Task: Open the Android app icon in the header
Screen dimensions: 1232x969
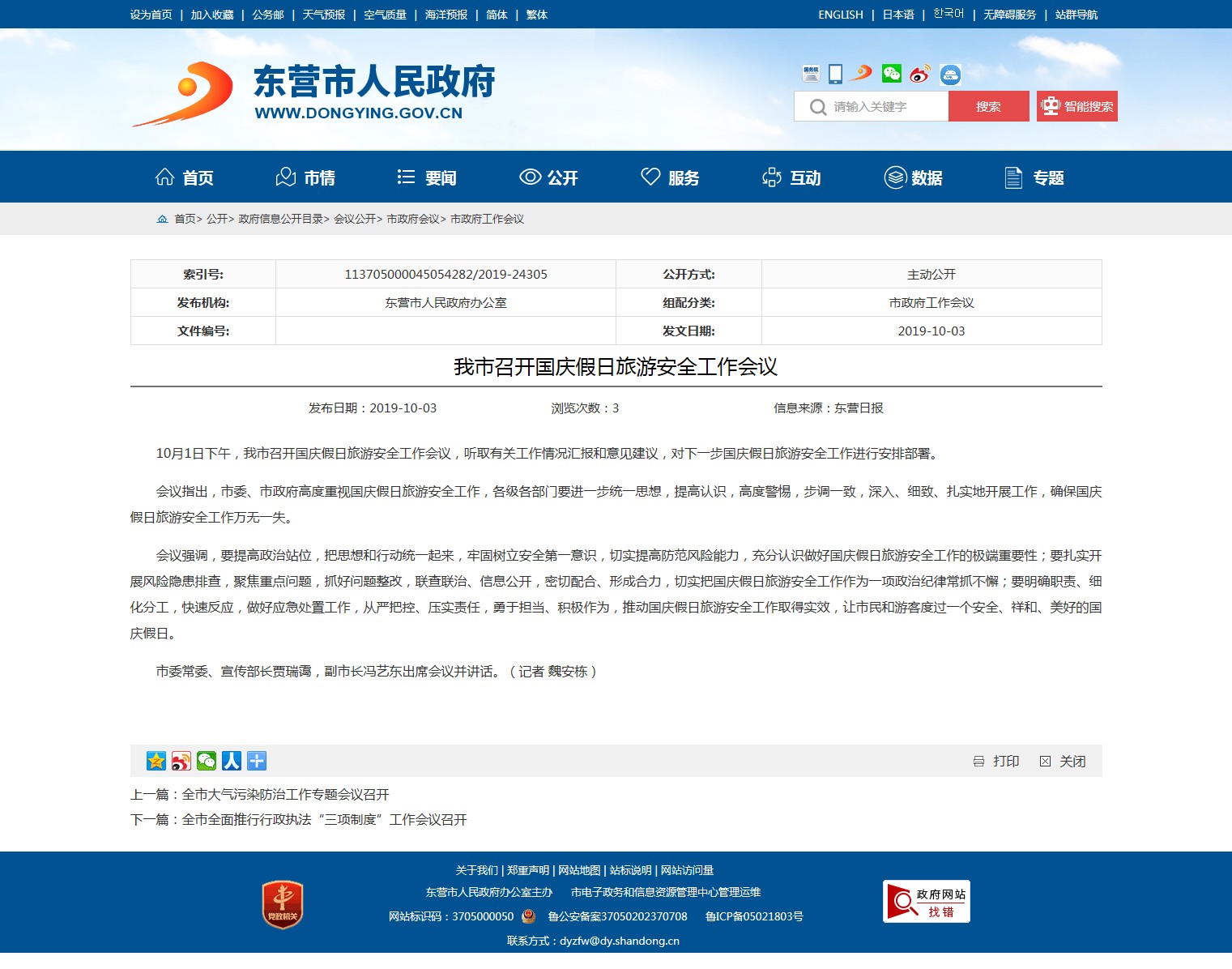Action: pyautogui.click(x=950, y=75)
